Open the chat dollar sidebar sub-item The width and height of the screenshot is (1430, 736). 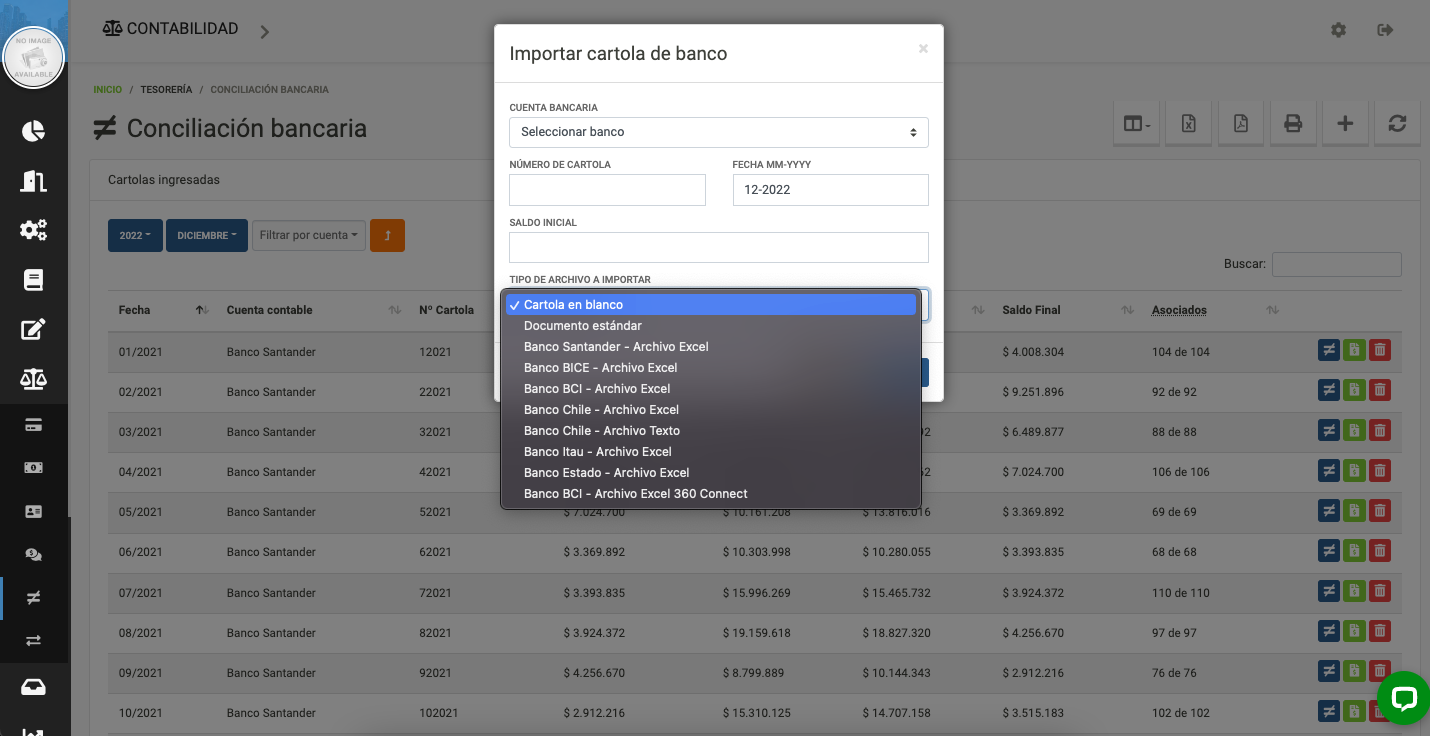click(34, 554)
